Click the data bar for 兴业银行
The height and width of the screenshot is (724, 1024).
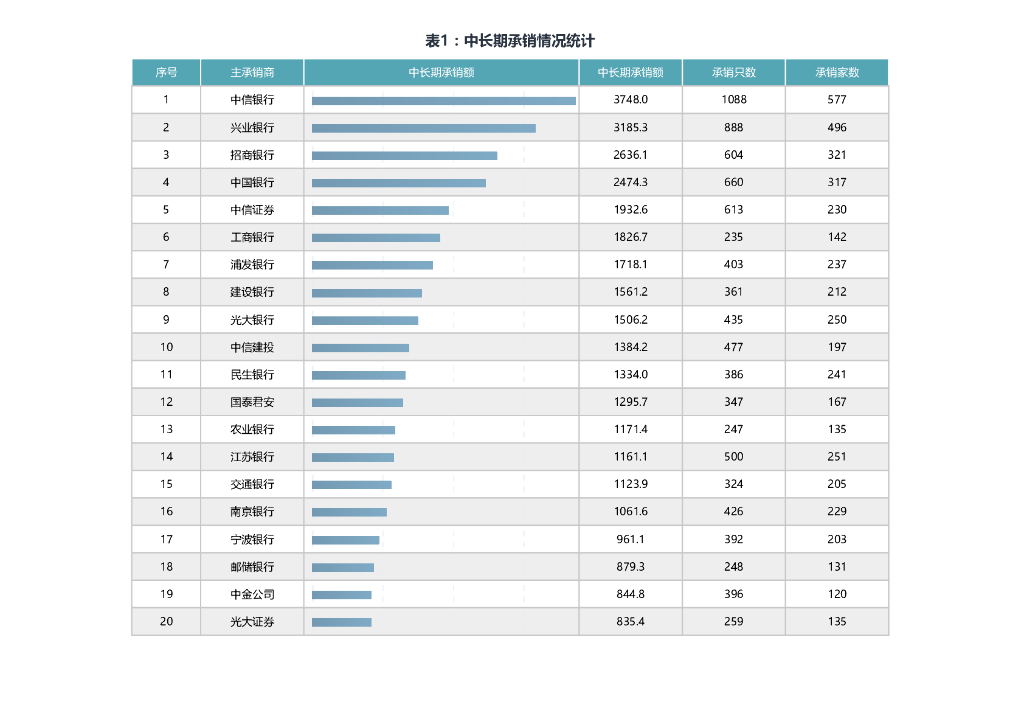tap(424, 129)
